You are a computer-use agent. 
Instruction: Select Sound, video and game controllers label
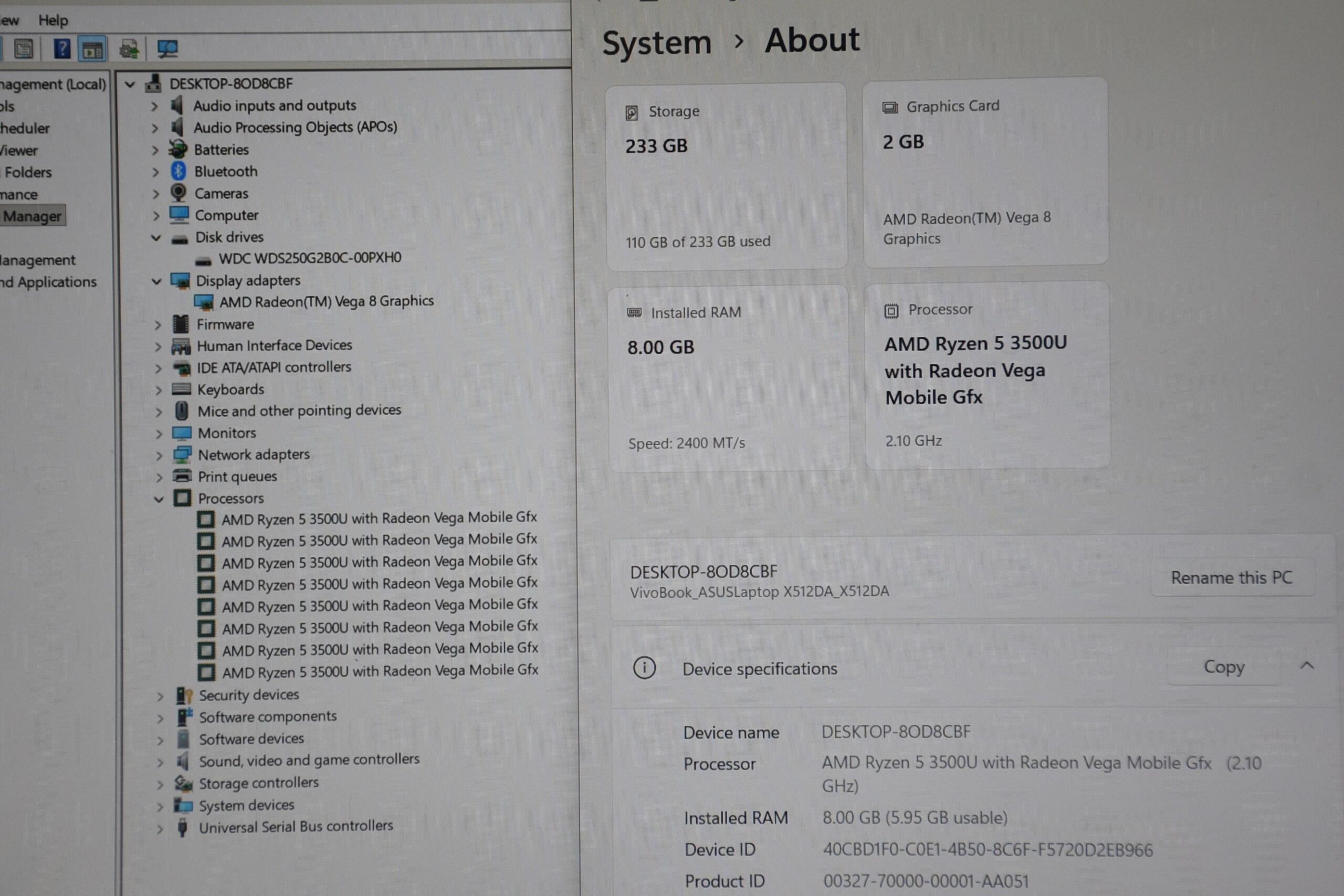tap(309, 760)
